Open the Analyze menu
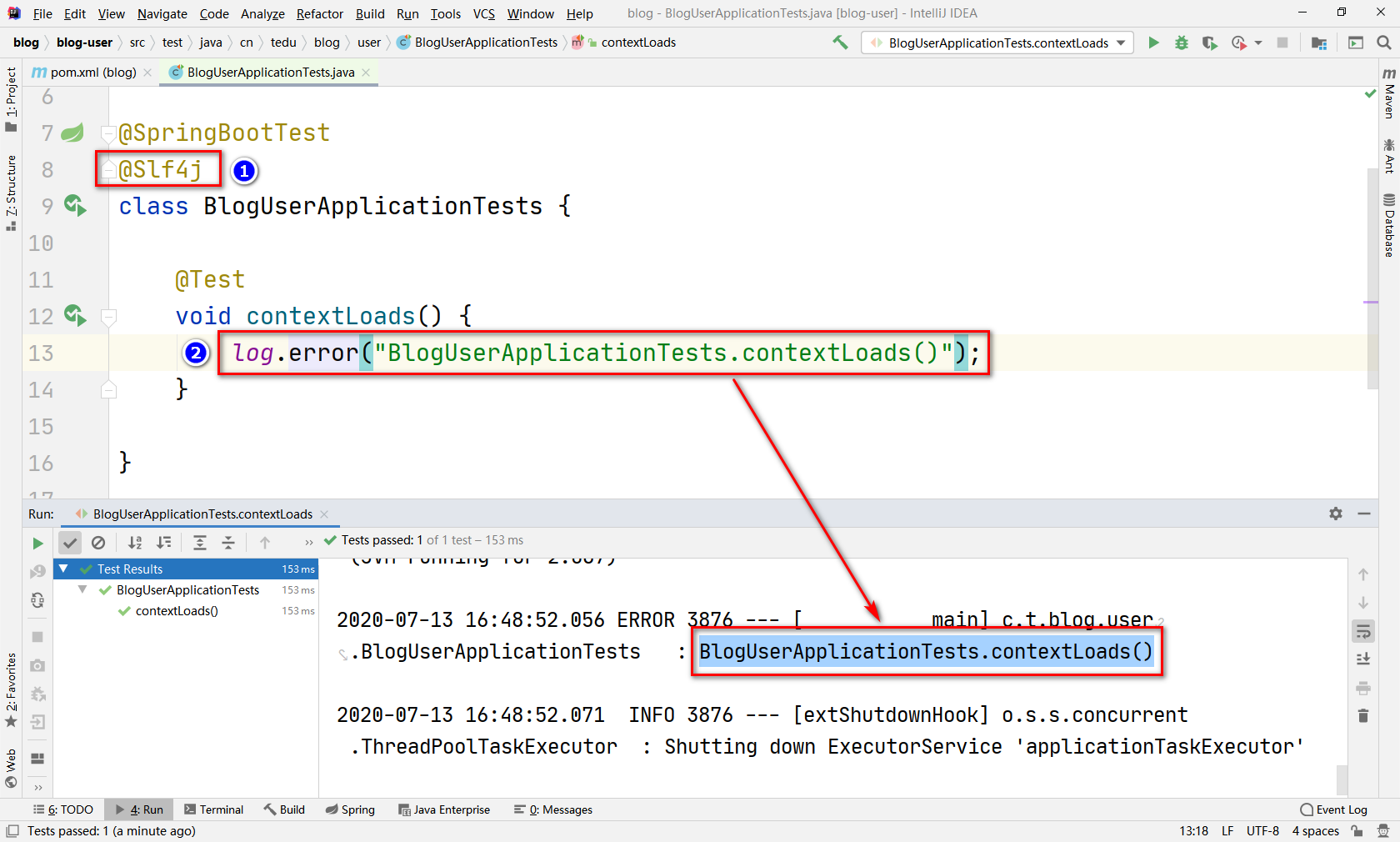Image resolution: width=1400 pixels, height=842 pixels. click(262, 13)
